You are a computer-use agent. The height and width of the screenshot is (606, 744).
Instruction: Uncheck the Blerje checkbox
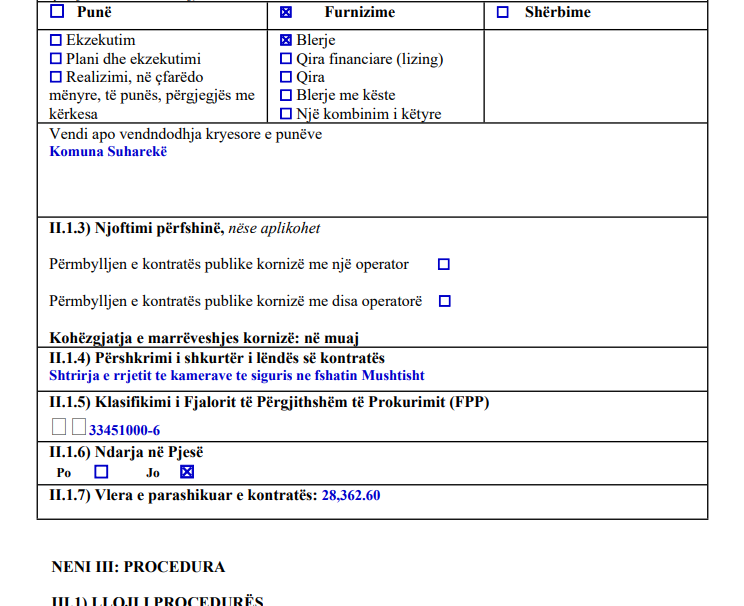point(286,40)
